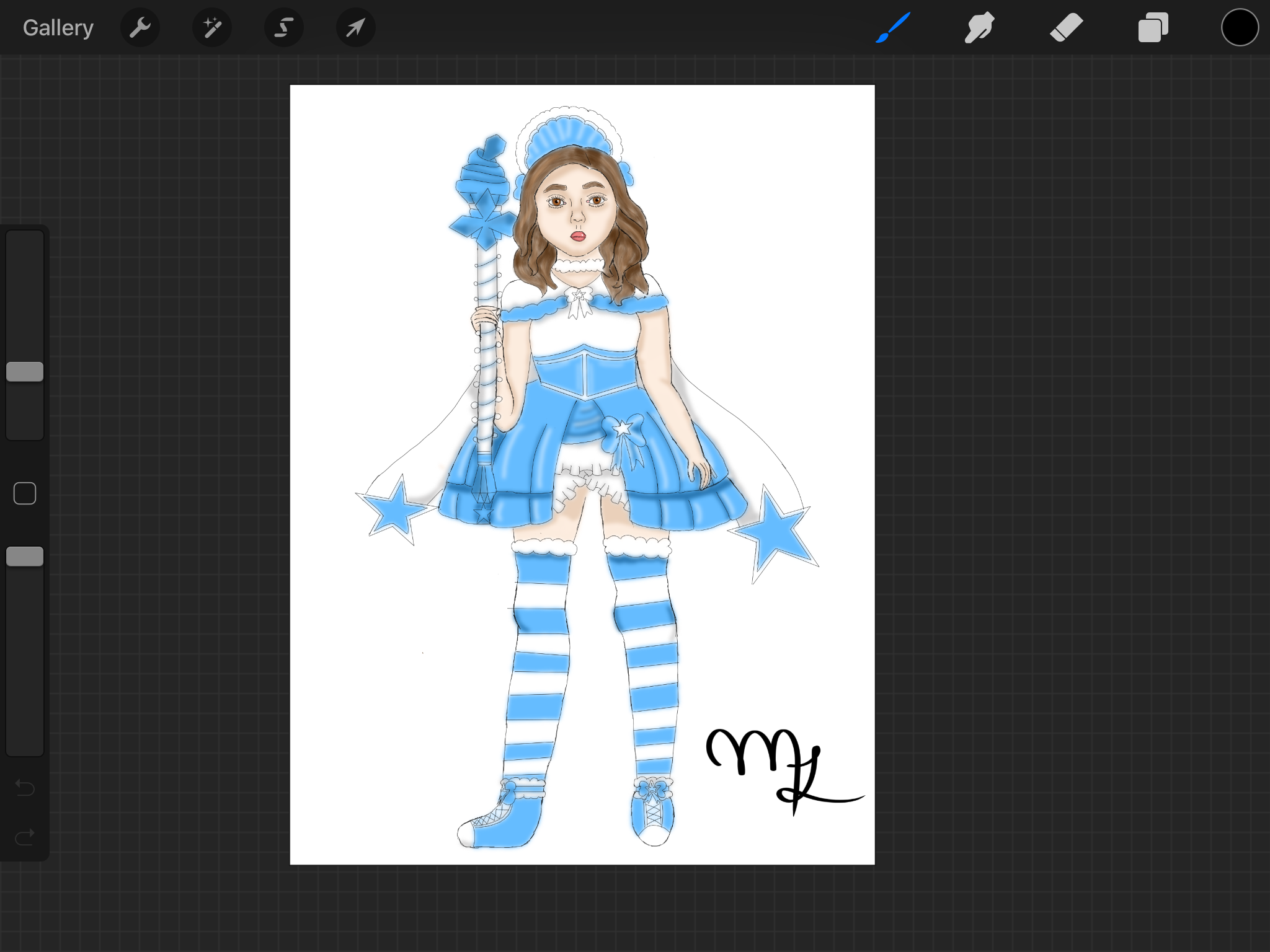Open the Actions wrench menu
The height and width of the screenshot is (952, 1270).
140,28
